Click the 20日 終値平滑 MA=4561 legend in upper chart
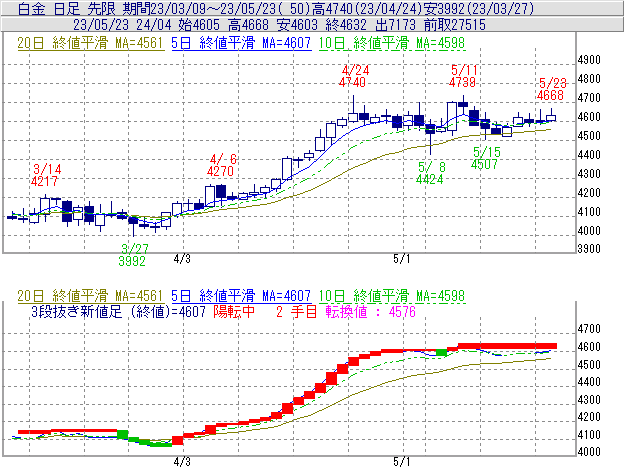 (90, 43)
